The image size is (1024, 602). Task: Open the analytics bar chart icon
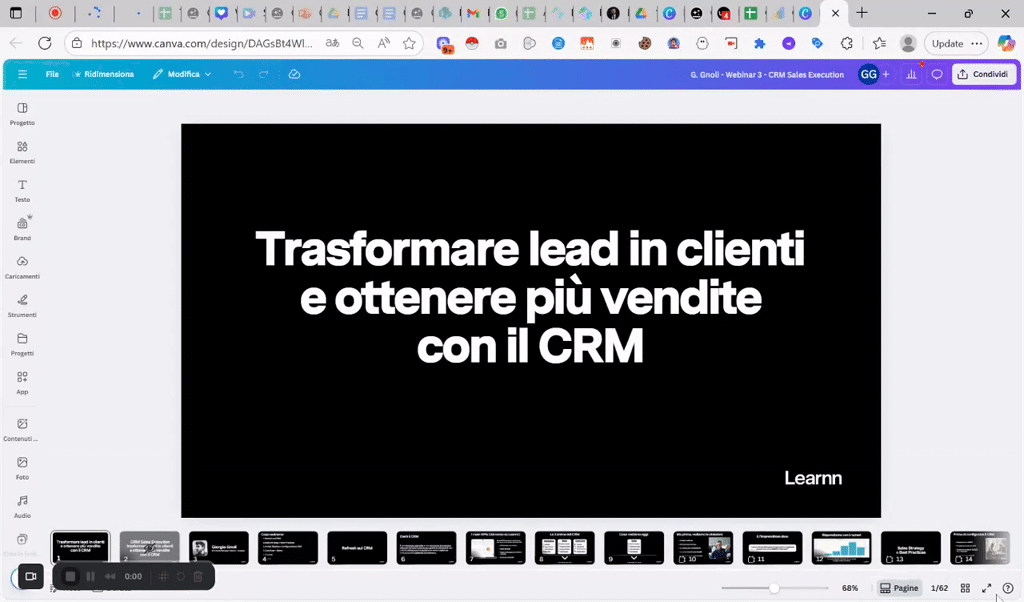pos(911,74)
